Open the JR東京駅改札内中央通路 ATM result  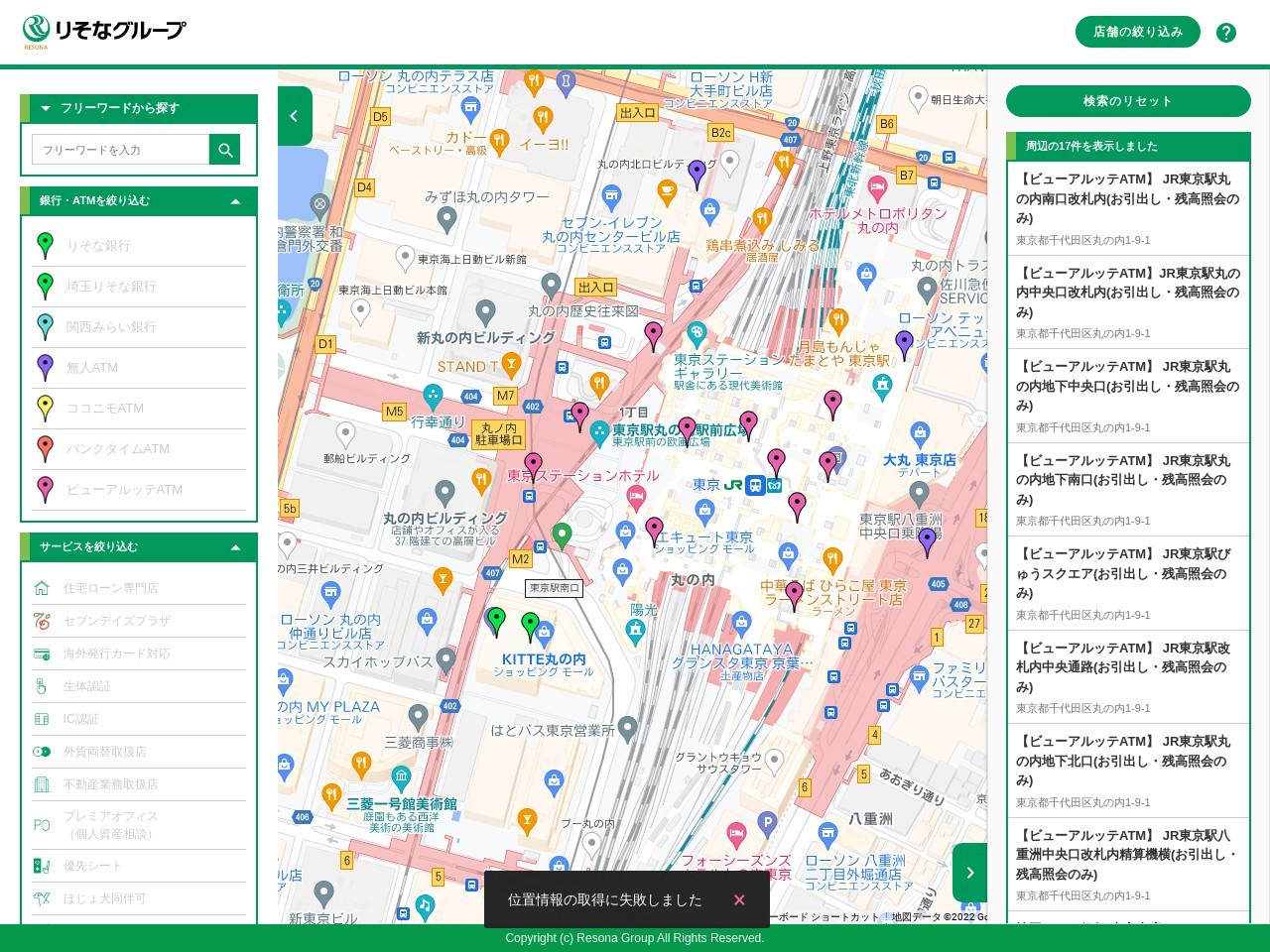point(1128,677)
